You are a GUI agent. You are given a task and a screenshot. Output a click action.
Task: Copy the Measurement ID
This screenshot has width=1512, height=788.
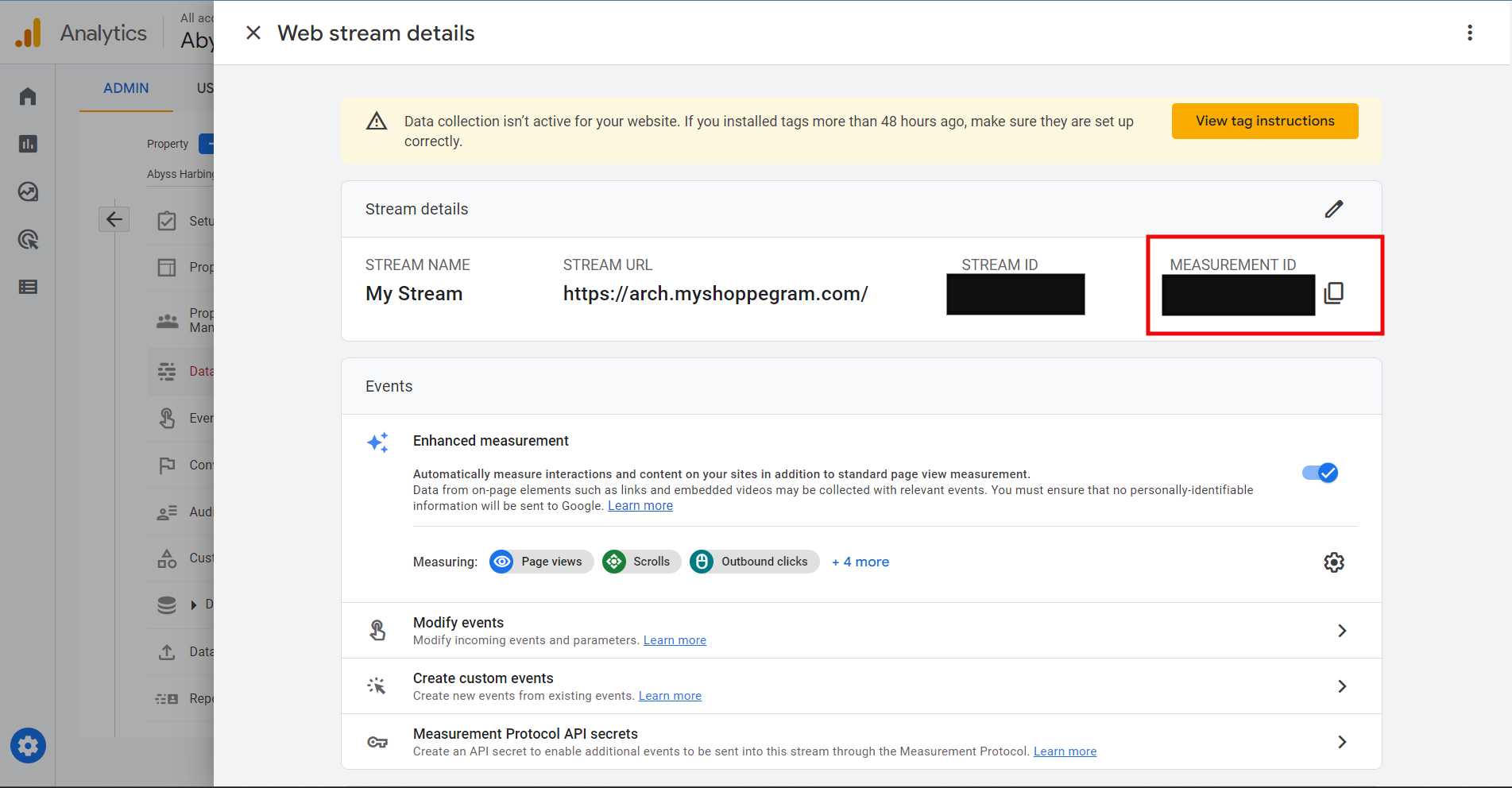[x=1334, y=293]
